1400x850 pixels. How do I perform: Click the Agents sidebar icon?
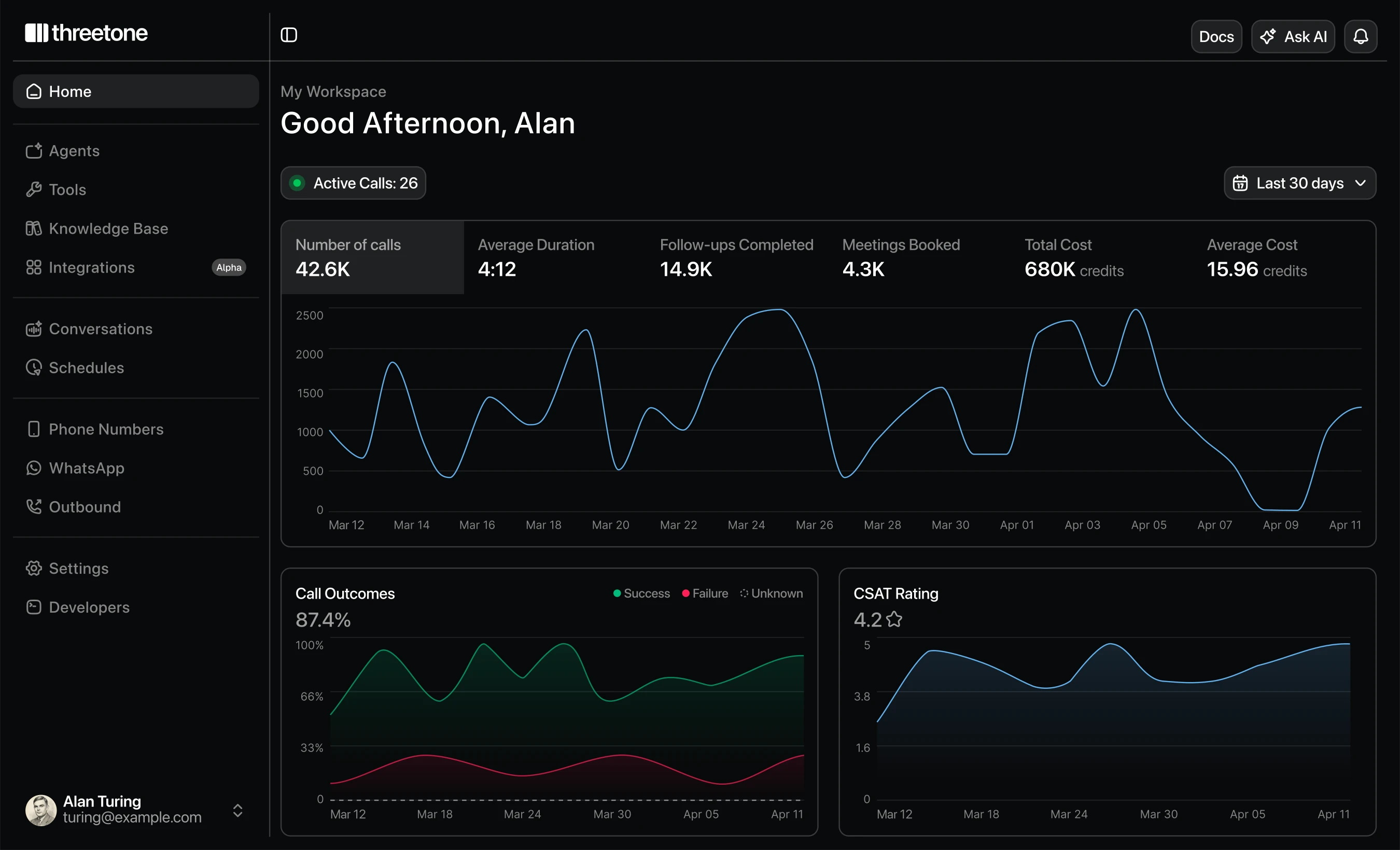[x=34, y=151]
